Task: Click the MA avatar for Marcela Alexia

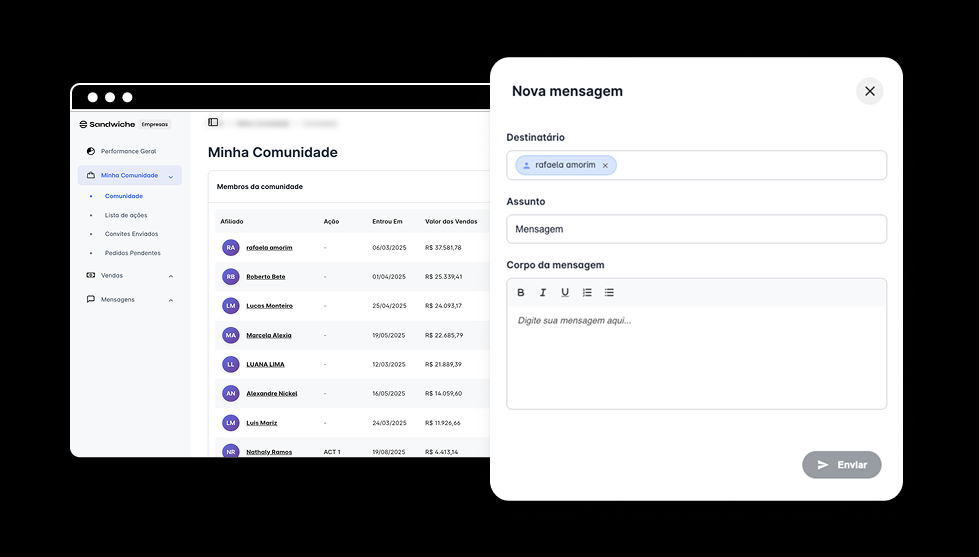Action: pyautogui.click(x=231, y=335)
